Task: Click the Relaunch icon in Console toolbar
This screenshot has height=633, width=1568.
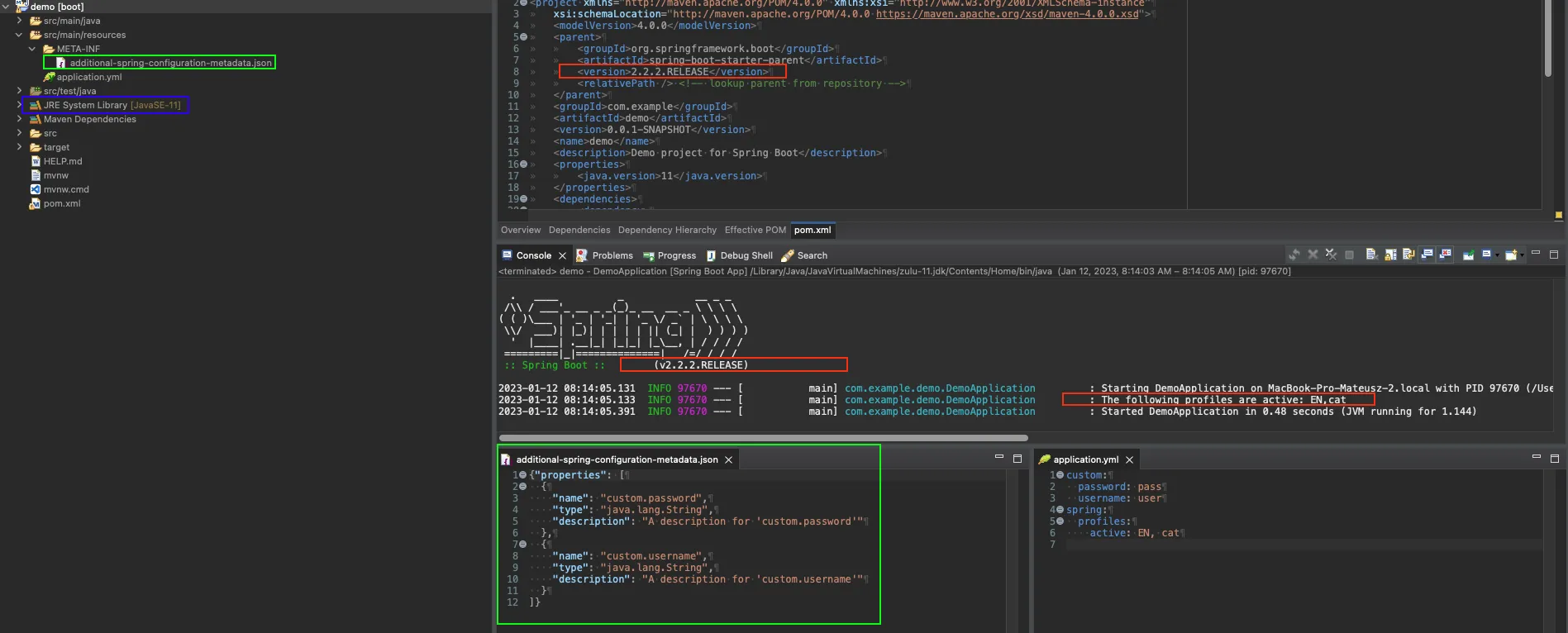Action: click(x=1294, y=255)
